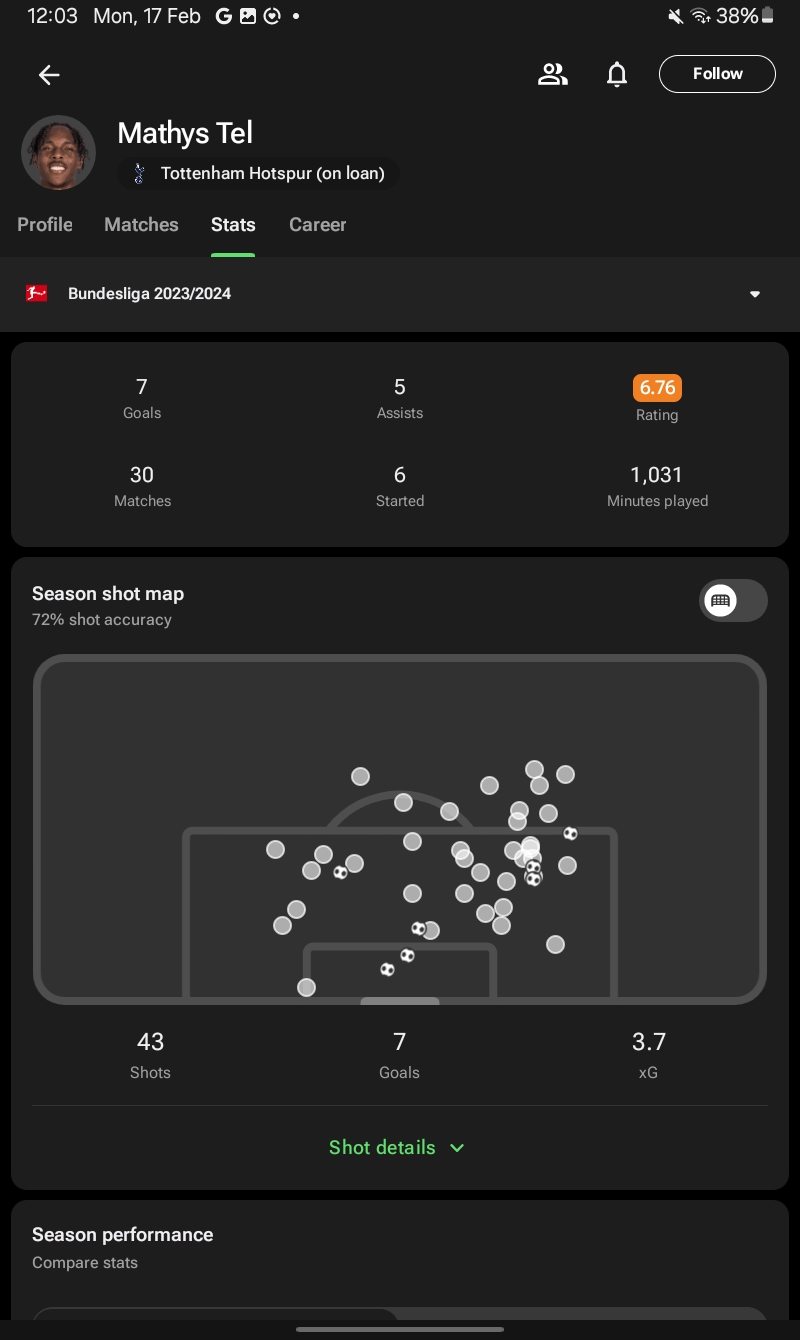Switch to the Profile tab
Image resolution: width=800 pixels, height=1340 pixels.
pyautogui.click(x=45, y=225)
